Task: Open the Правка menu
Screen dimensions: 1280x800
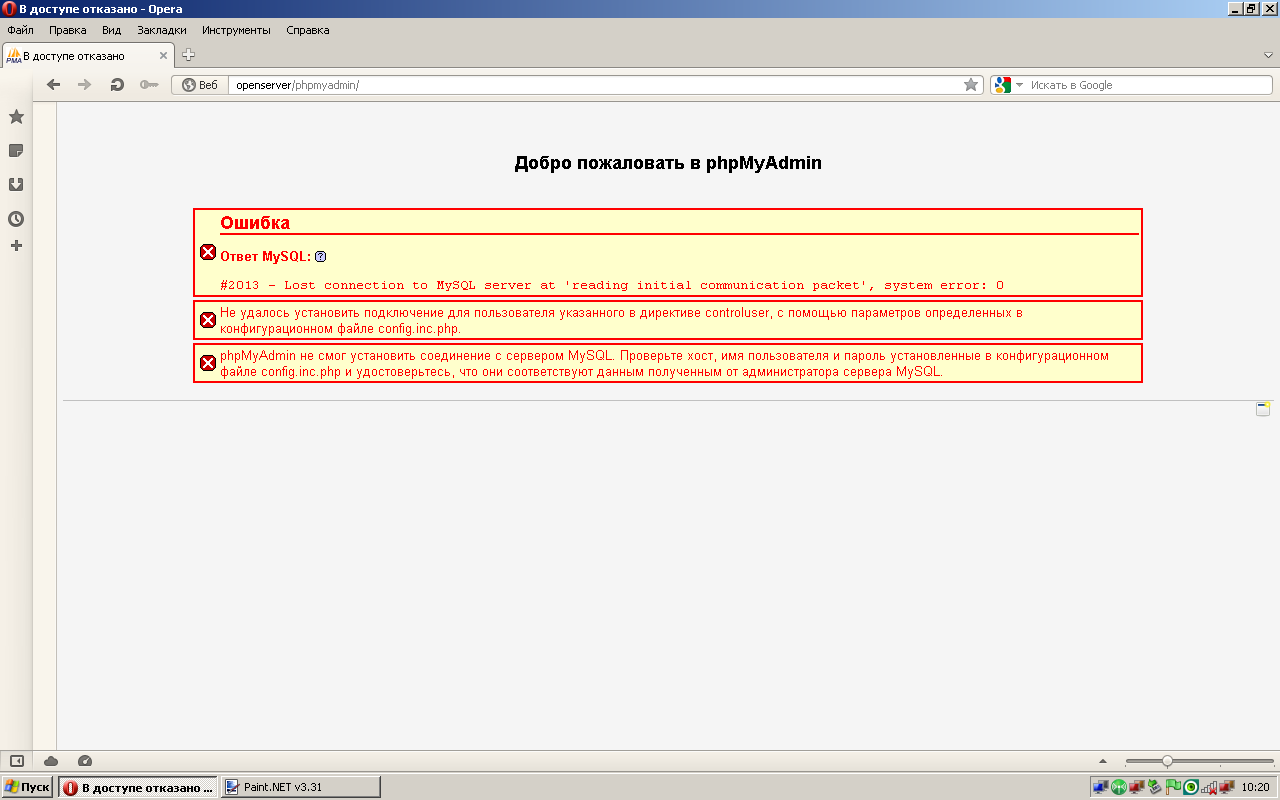Action: [x=68, y=30]
